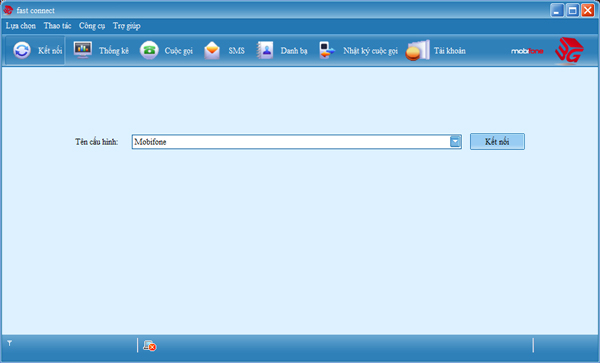
Task: Minimize the fast connect window
Action: [x=557, y=10]
